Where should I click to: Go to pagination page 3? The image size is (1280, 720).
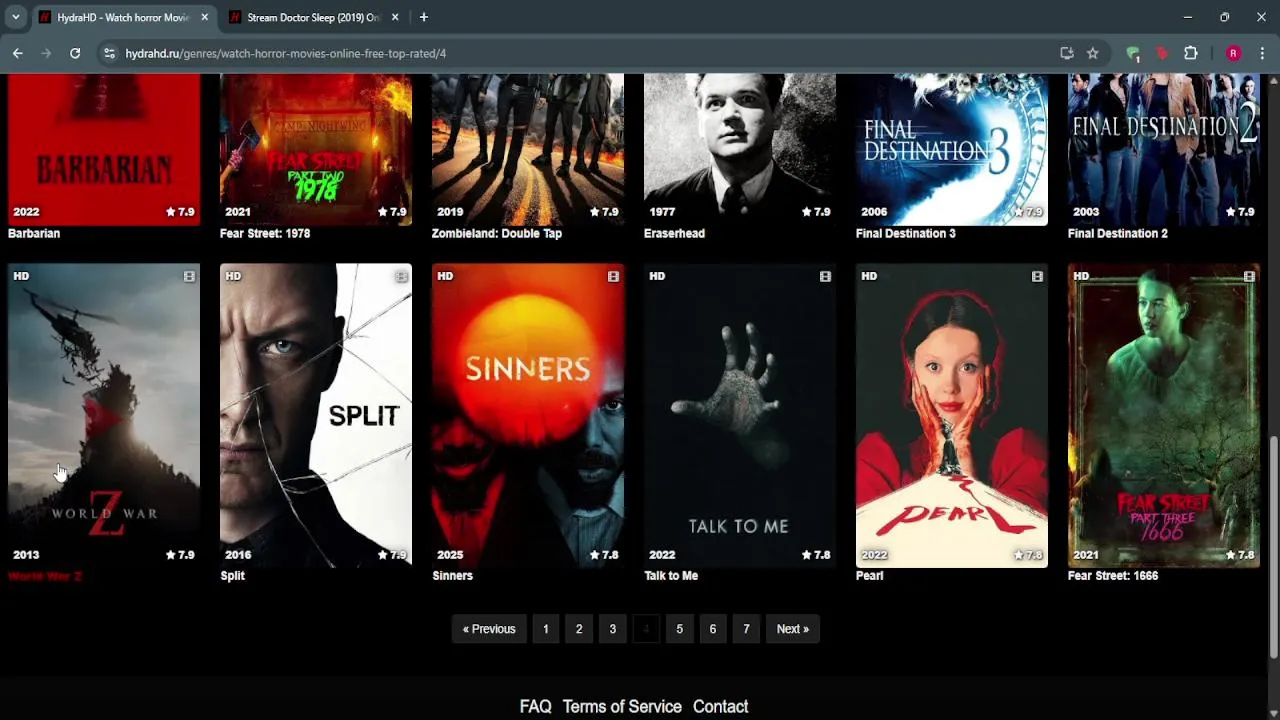click(613, 629)
